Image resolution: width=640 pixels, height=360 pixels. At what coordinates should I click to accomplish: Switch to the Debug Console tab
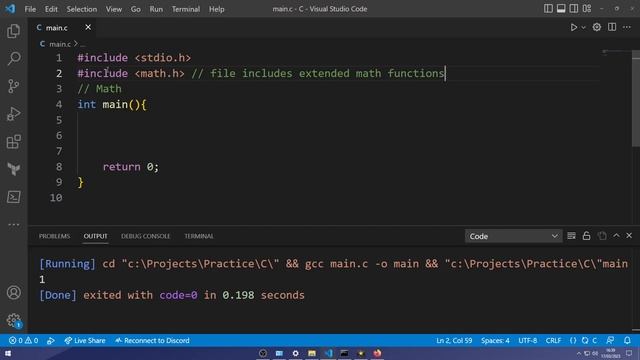point(145,236)
